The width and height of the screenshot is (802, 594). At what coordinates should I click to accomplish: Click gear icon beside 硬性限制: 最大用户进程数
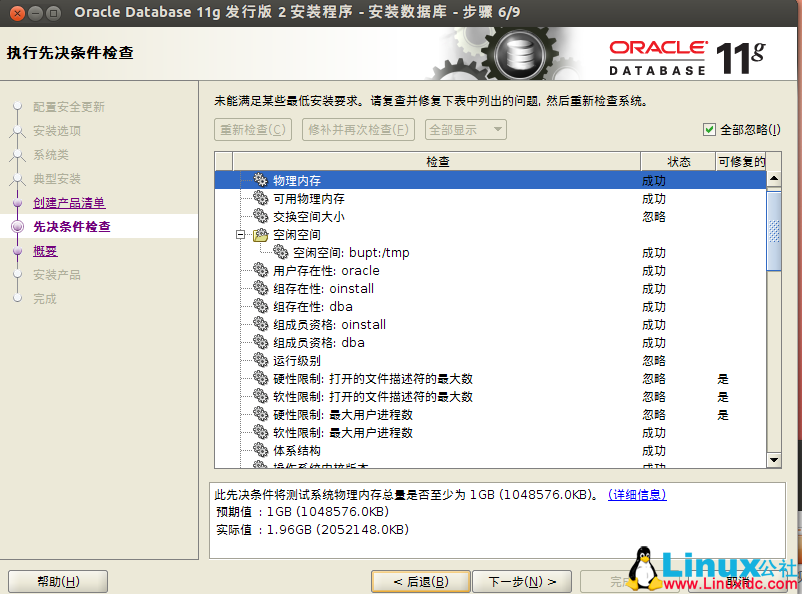(260, 414)
